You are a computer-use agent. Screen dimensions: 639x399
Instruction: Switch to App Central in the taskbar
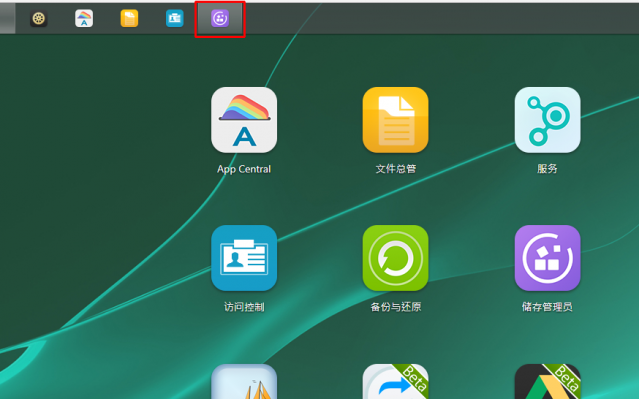coord(84,18)
